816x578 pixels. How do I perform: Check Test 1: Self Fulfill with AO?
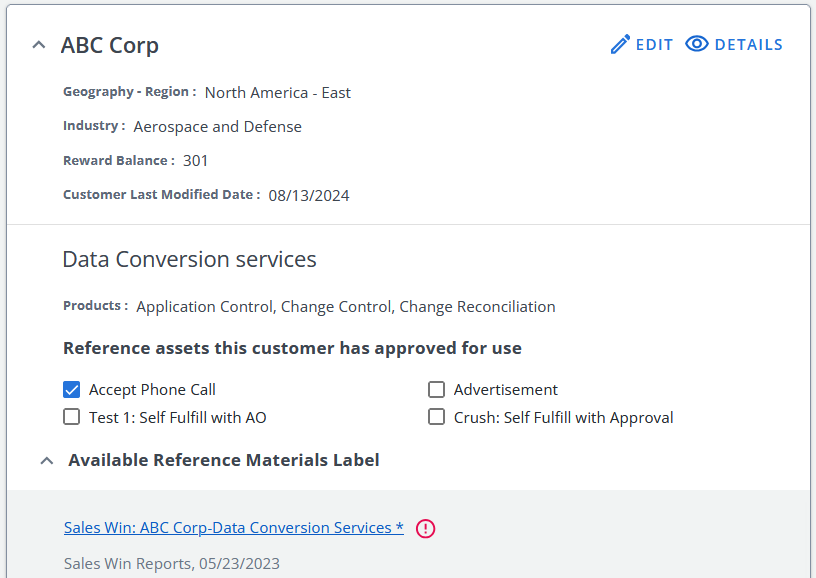tap(71, 417)
